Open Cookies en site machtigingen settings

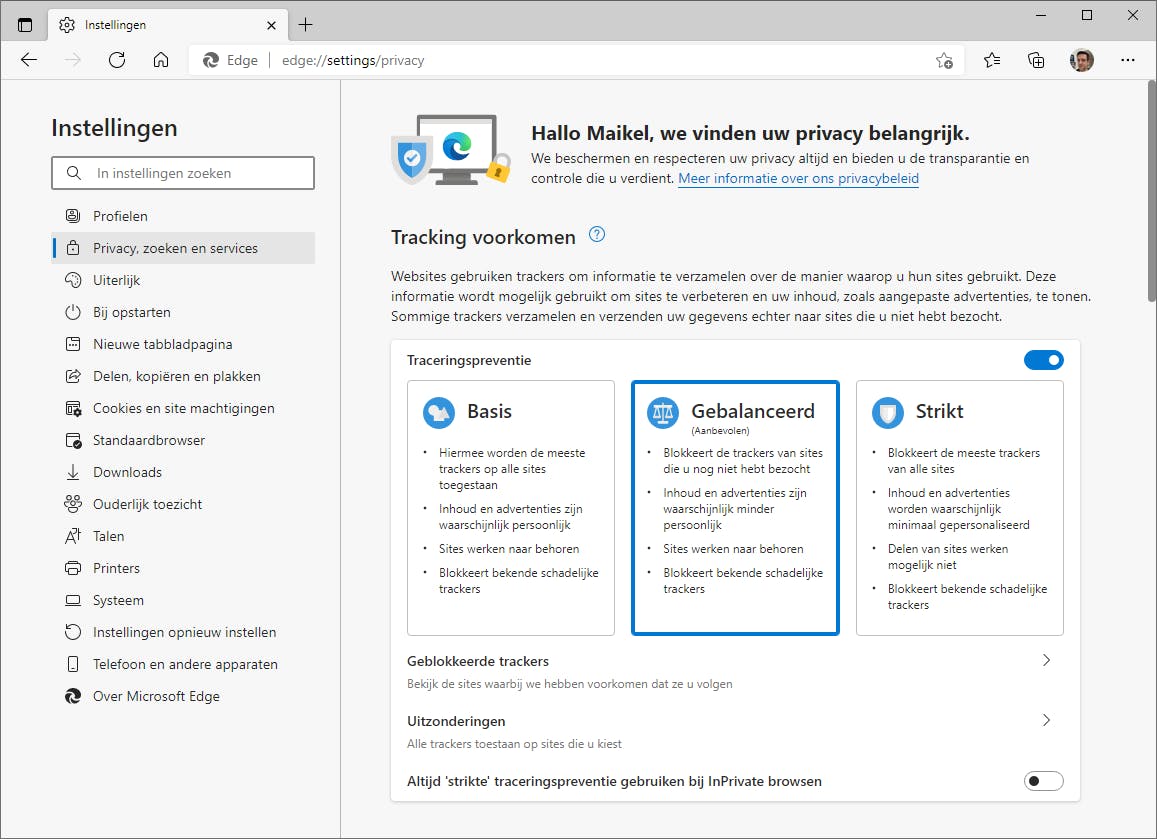pos(183,408)
